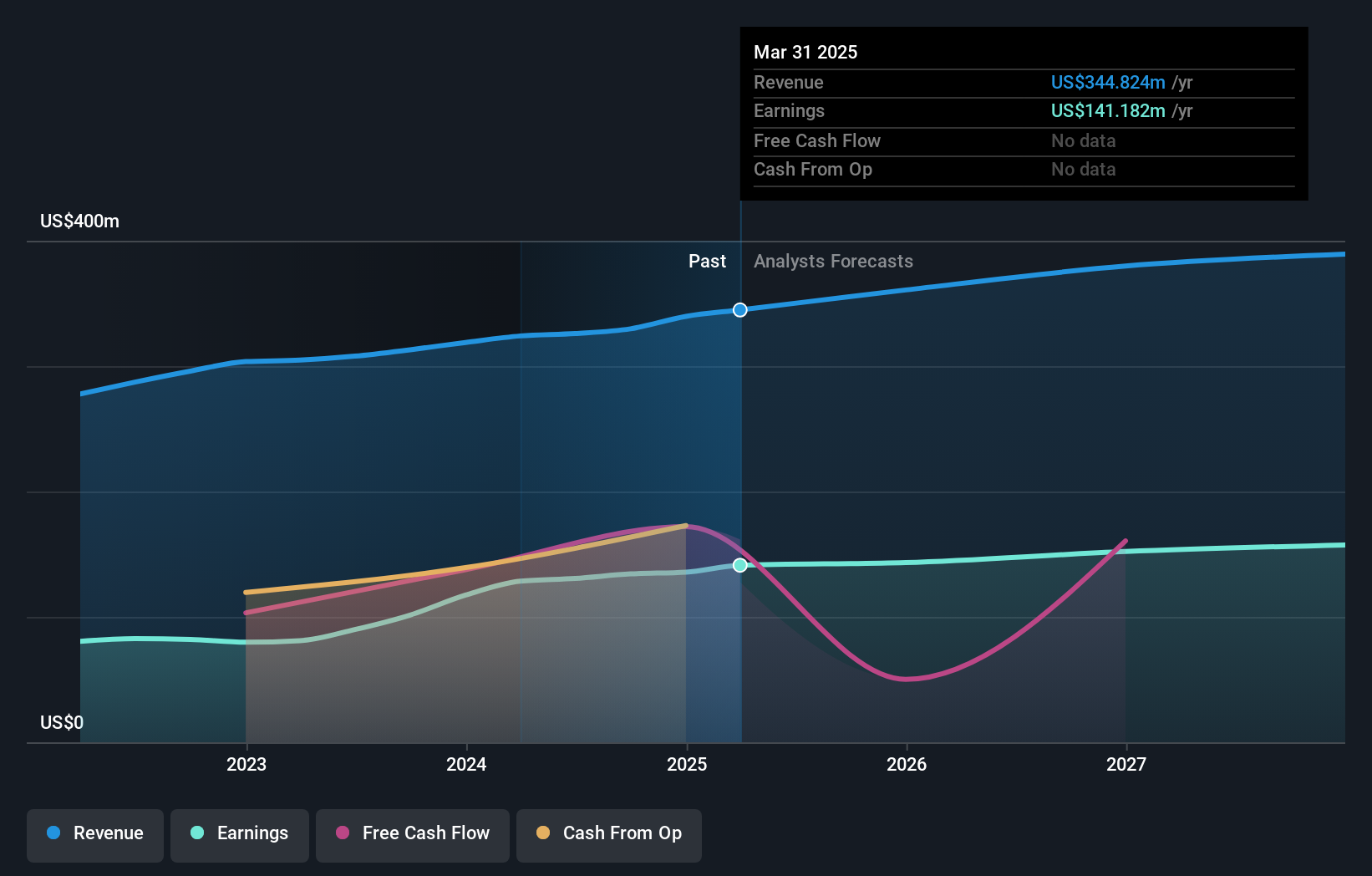Click the US$141.182m earnings value in tooltip
The image size is (1372, 876).
pyautogui.click(x=1108, y=111)
